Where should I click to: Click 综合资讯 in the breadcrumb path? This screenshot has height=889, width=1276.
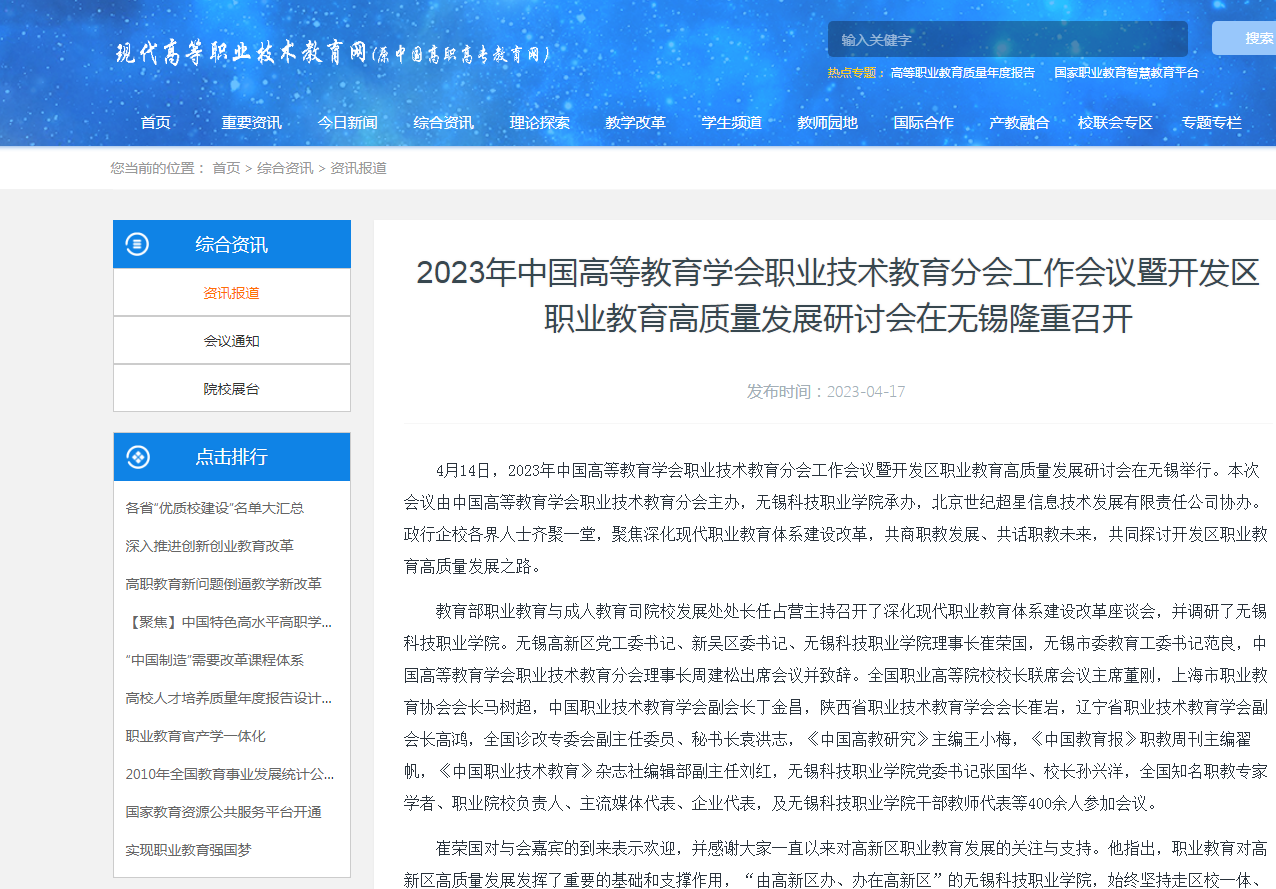coord(285,168)
